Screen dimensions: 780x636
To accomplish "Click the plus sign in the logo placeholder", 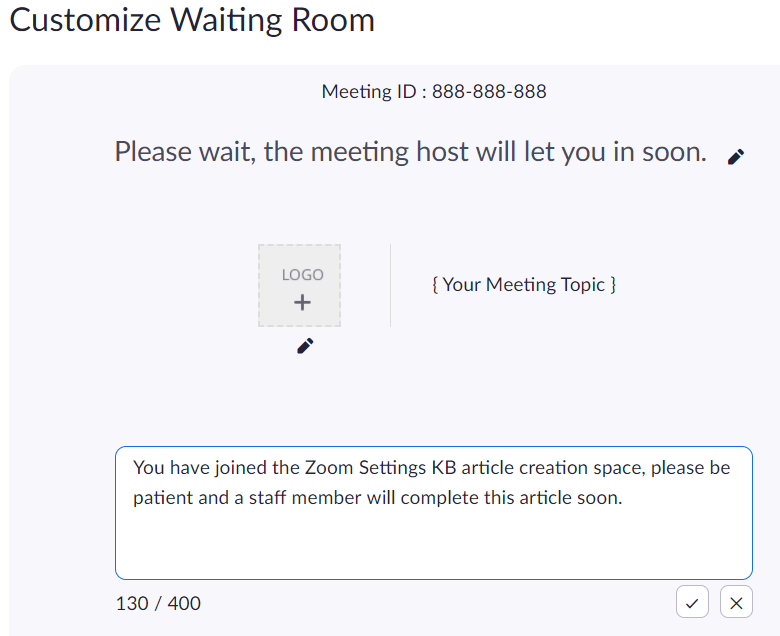I will pyautogui.click(x=302, y=302).
